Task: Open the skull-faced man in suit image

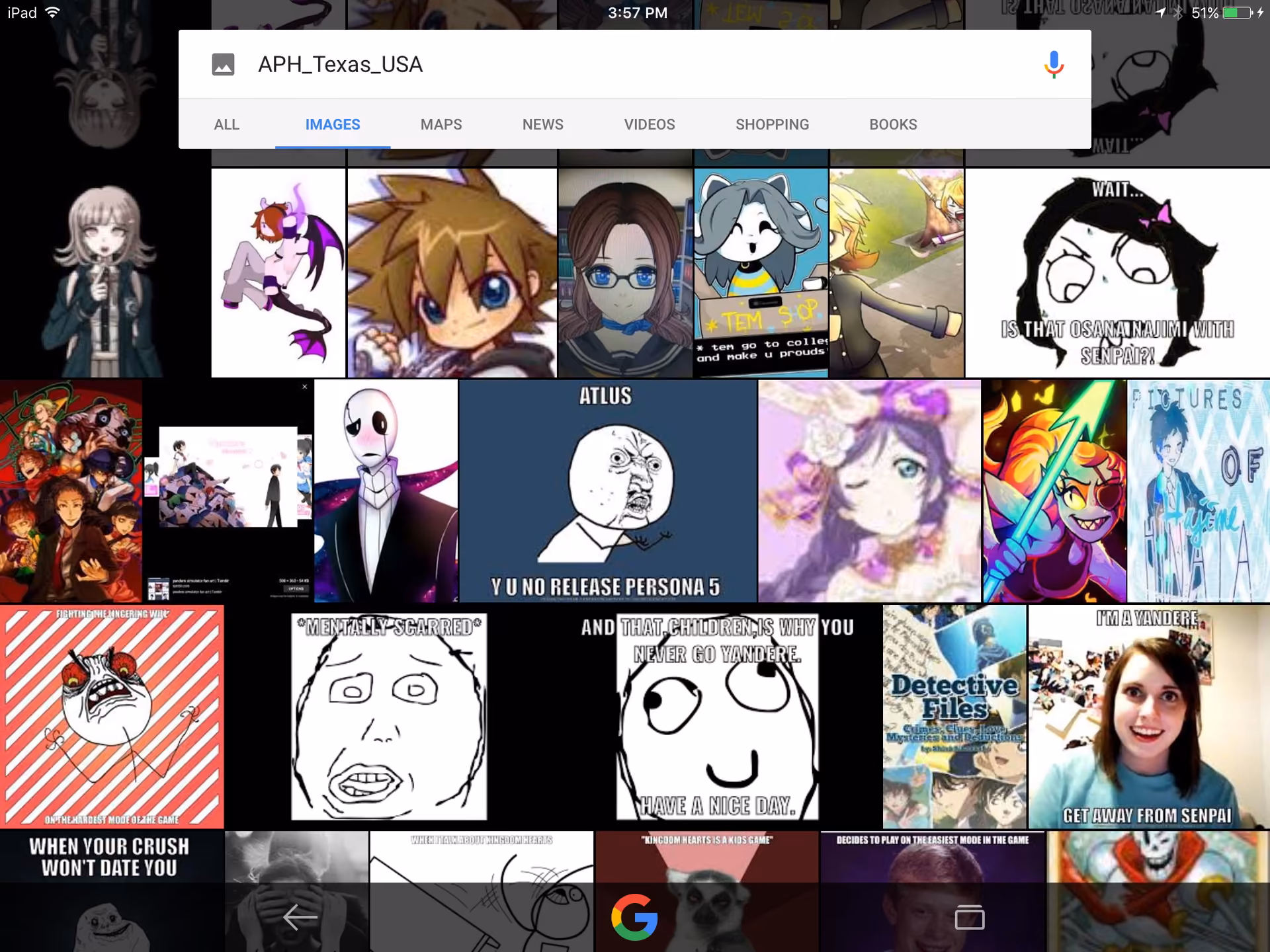Action: click(x=386, y=491)
